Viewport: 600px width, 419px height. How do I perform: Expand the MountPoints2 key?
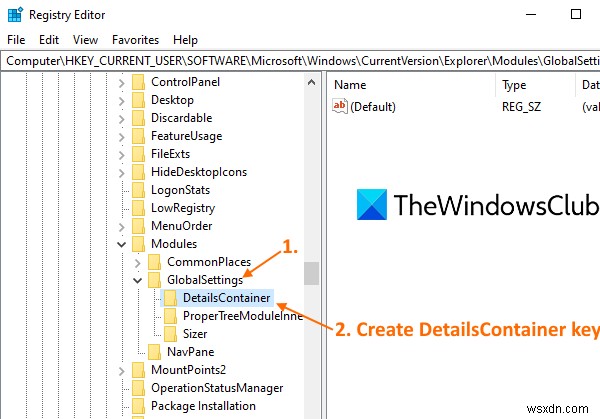point(121,370)
